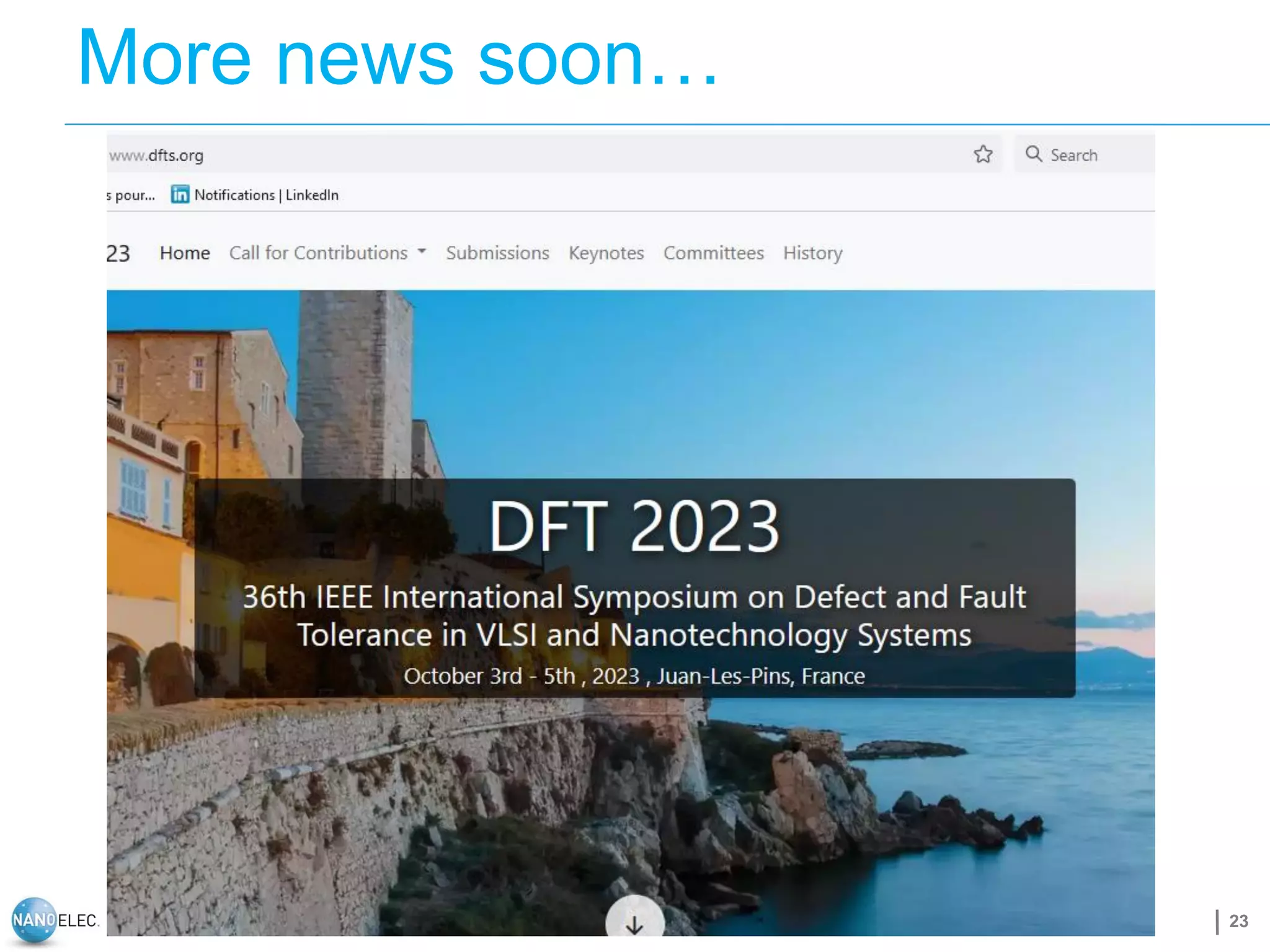
Task: Click the search magnifier icon
Action: pyautogui.click(x=1033, y=154)
